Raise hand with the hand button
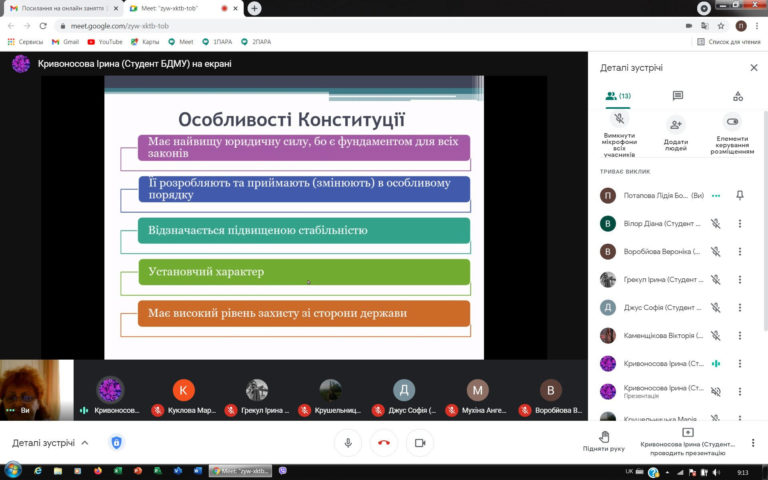 click(604, 441)
